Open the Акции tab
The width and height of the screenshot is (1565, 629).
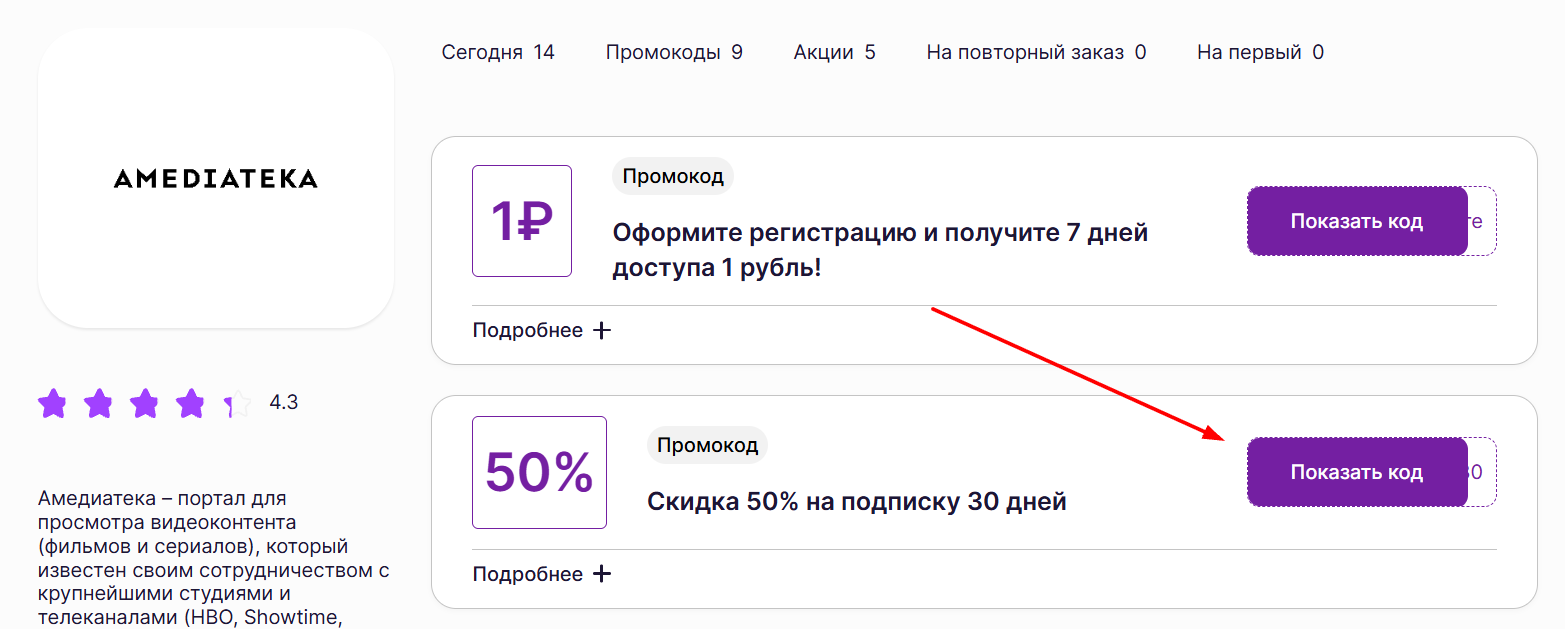click(833, 52)
